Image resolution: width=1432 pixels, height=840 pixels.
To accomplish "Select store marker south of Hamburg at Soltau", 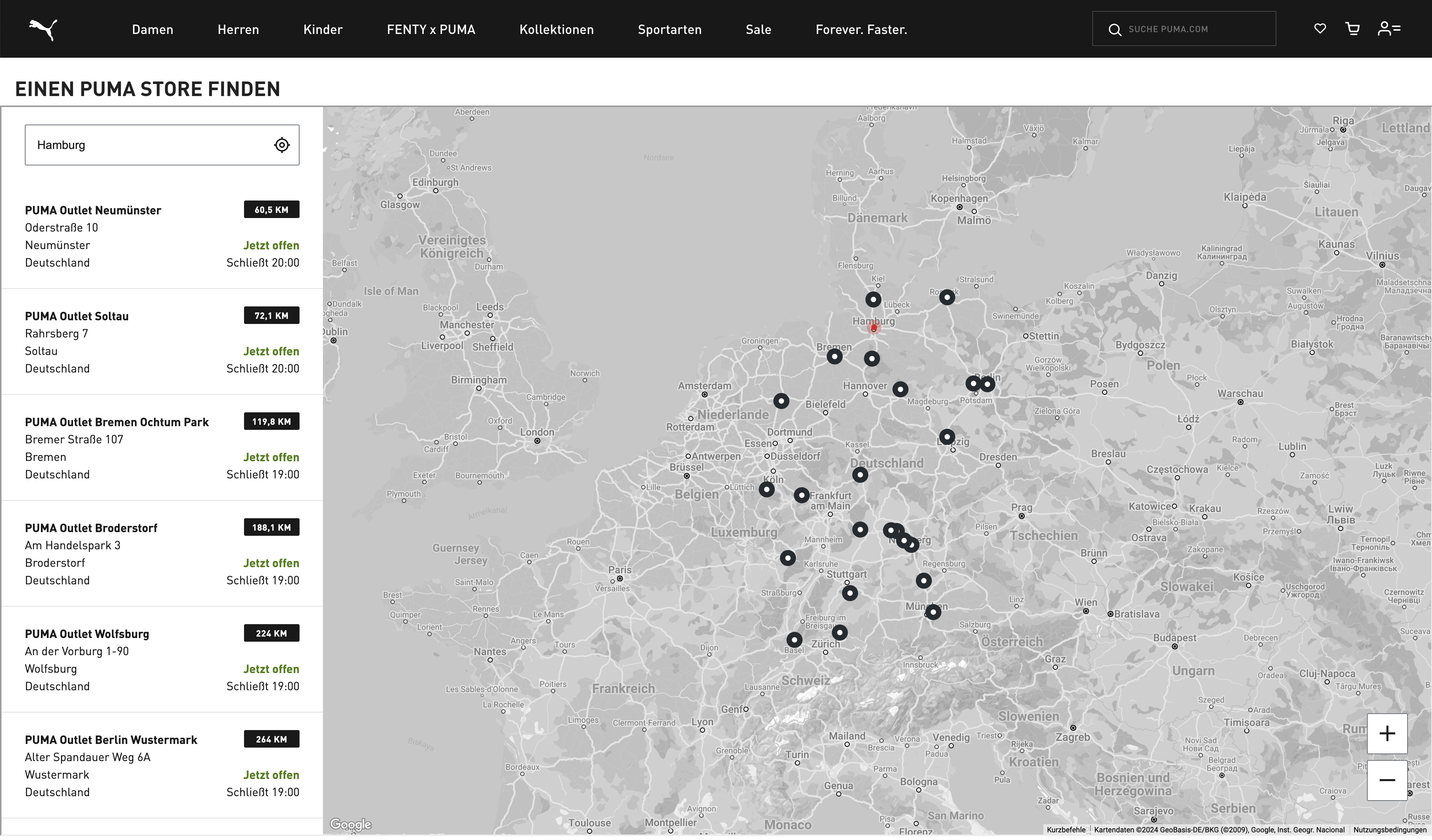I will pos(872,358).
